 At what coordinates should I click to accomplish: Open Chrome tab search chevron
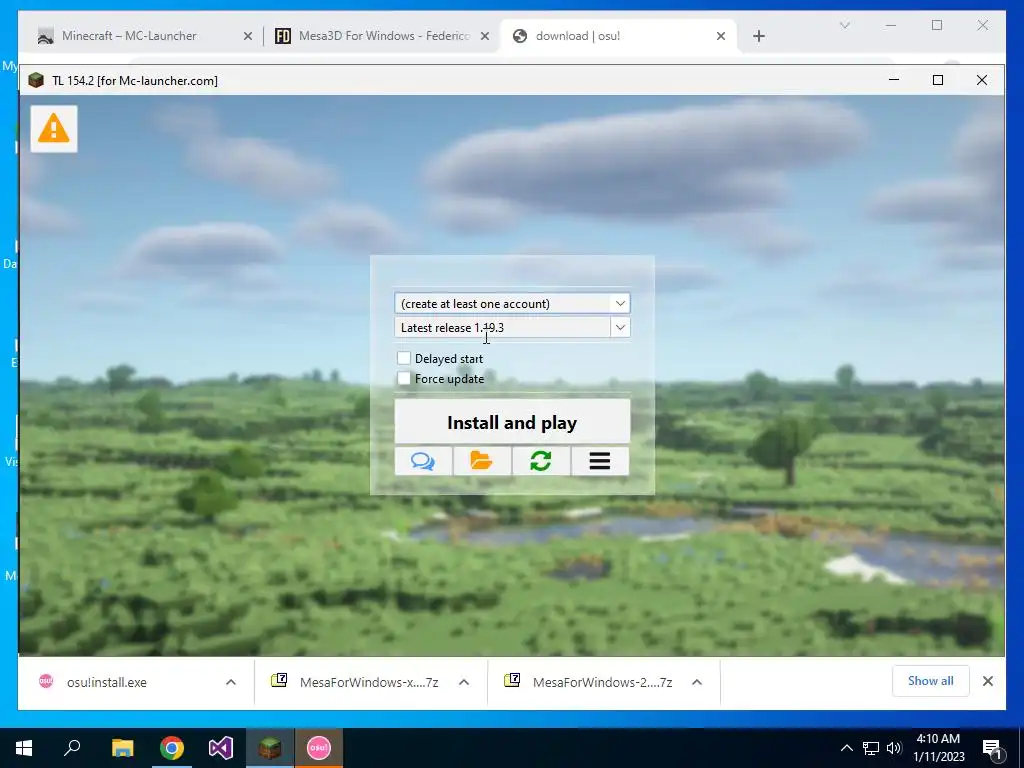pyautogui.click(x=844, y=25)
